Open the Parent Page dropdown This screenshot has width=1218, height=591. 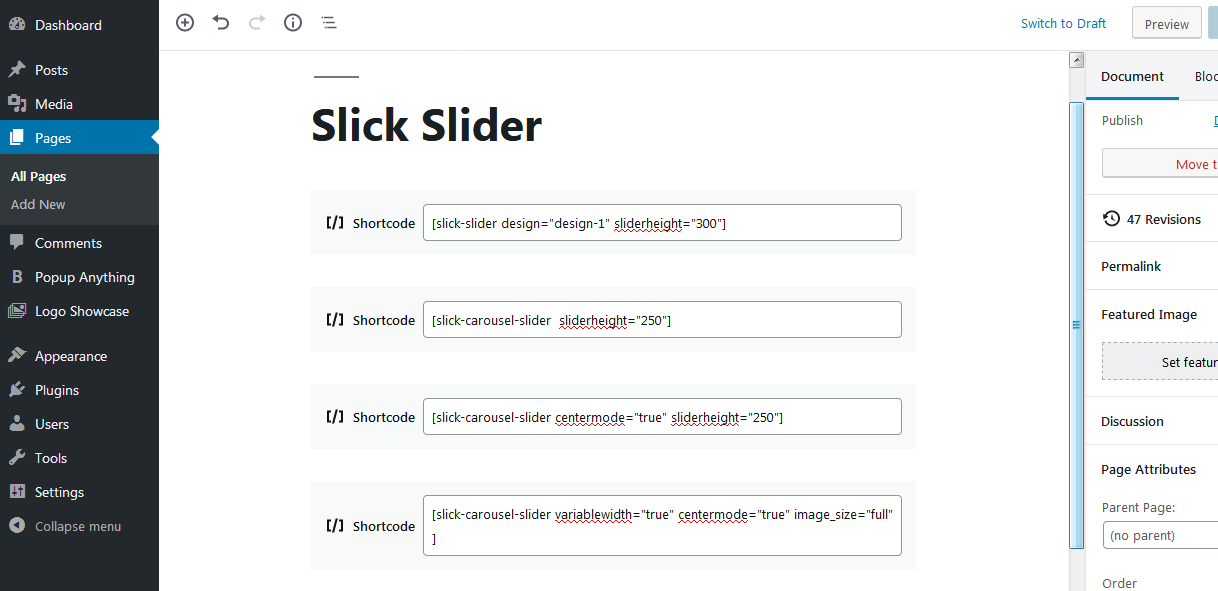point(1160,535)
